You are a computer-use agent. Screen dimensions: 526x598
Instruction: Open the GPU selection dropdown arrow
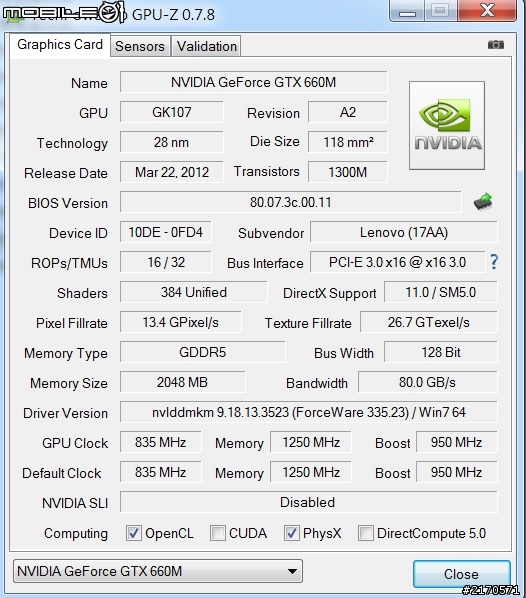coord(292,571)
